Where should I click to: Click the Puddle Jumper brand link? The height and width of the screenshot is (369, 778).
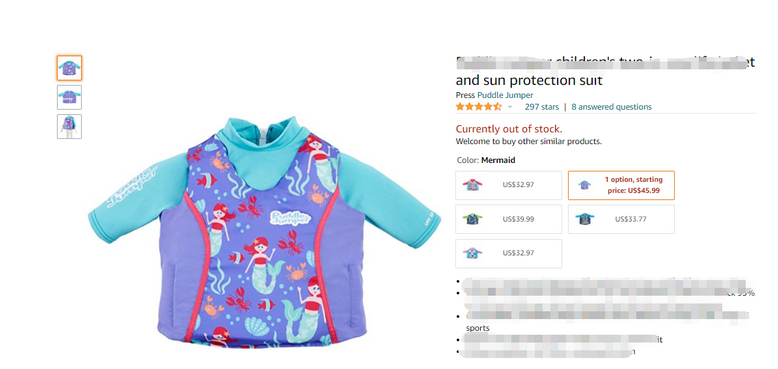[x=505, y=95]
